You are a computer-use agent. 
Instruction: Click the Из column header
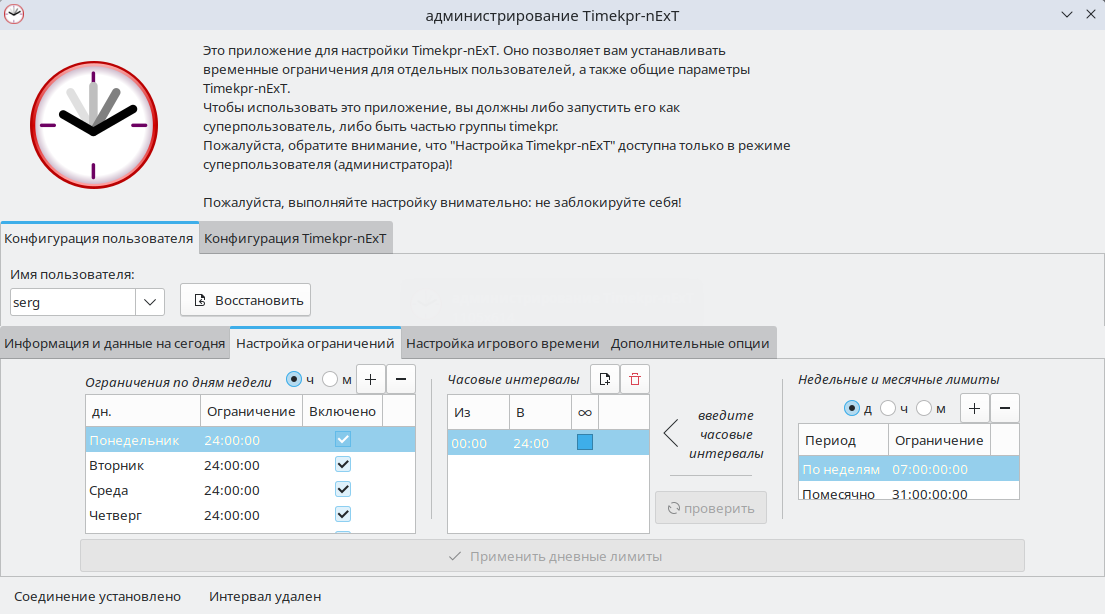[479, 412]
